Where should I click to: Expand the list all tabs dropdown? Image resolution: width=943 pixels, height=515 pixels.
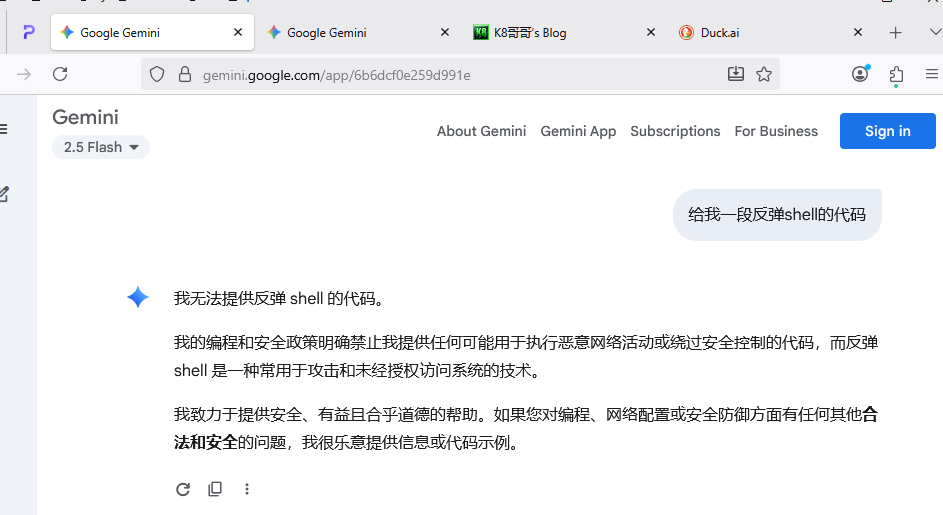(x=934, y=32)
